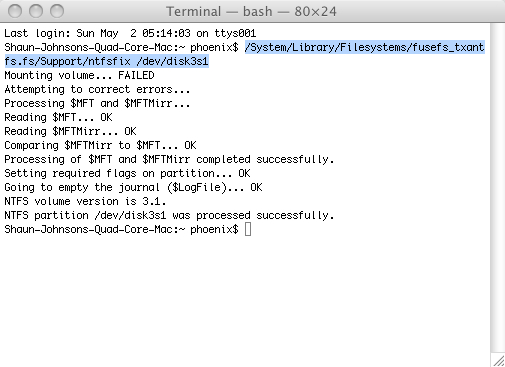Click the 'Mounting volume... FAILED' line
Screen dimensions: 505x367
(79, 75)
